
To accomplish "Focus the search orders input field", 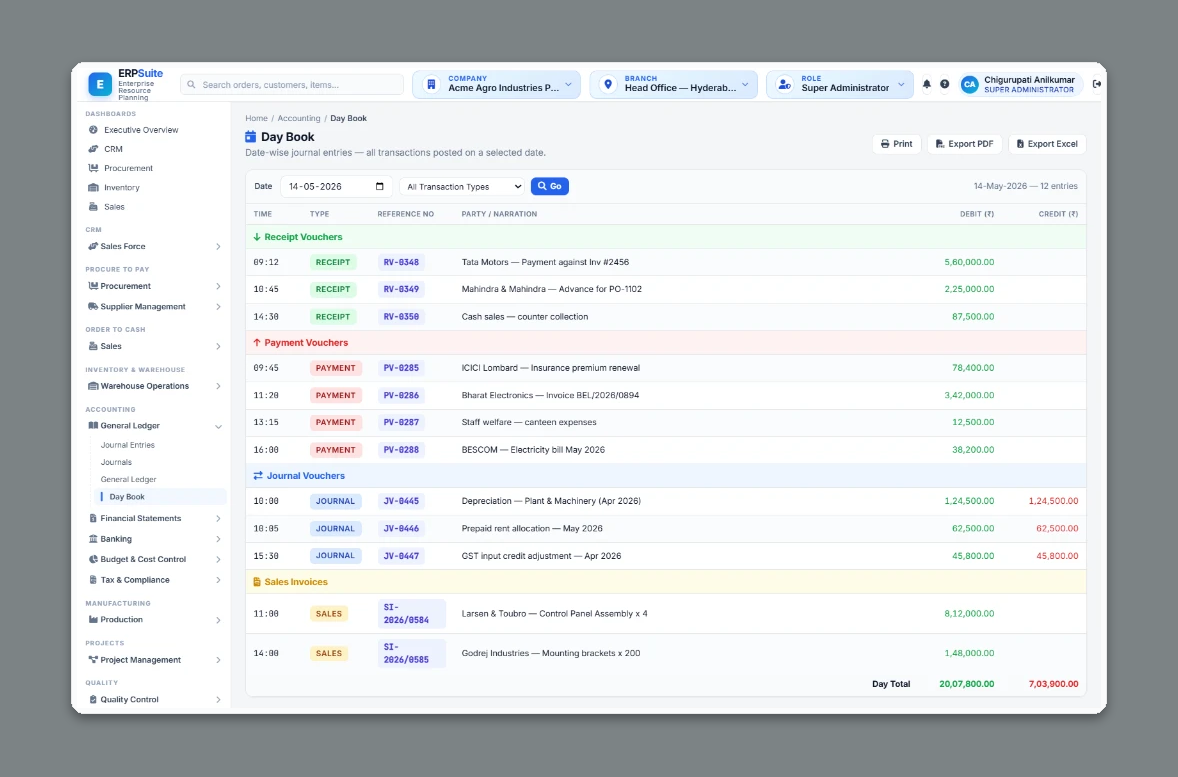I will coord(291,85).
